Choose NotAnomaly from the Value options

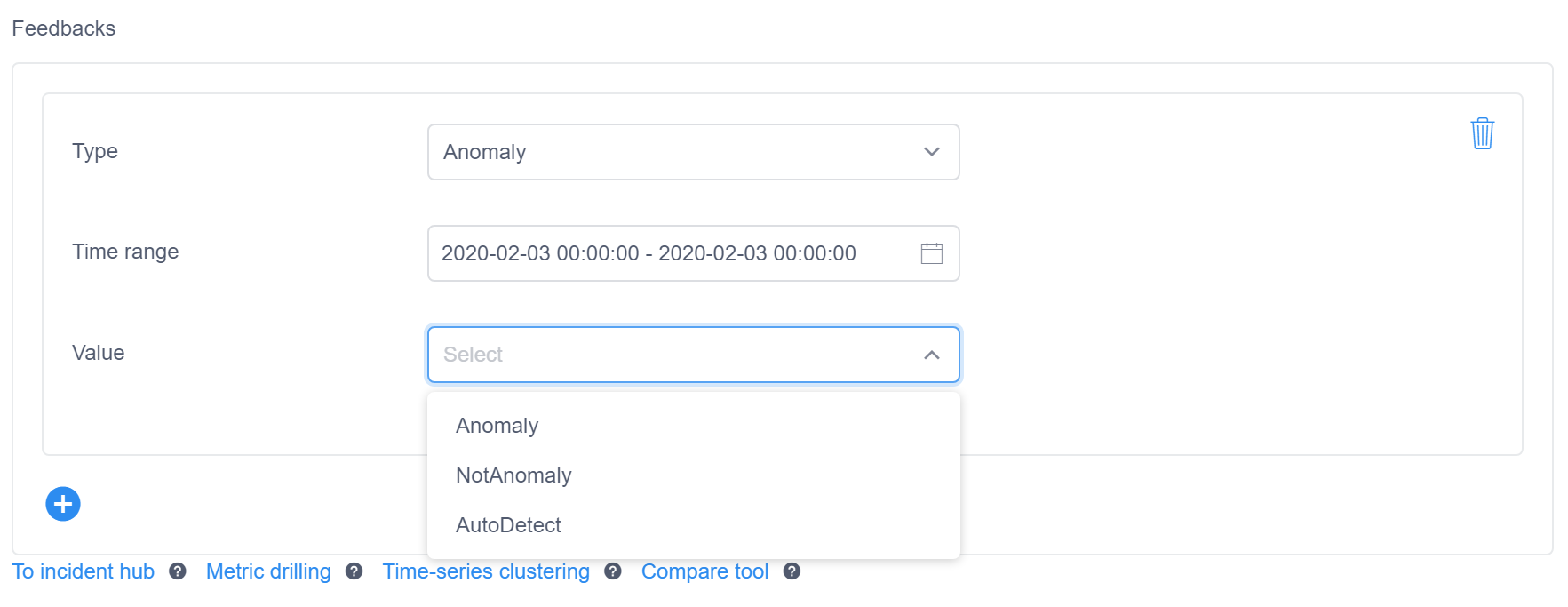[513, 475]
